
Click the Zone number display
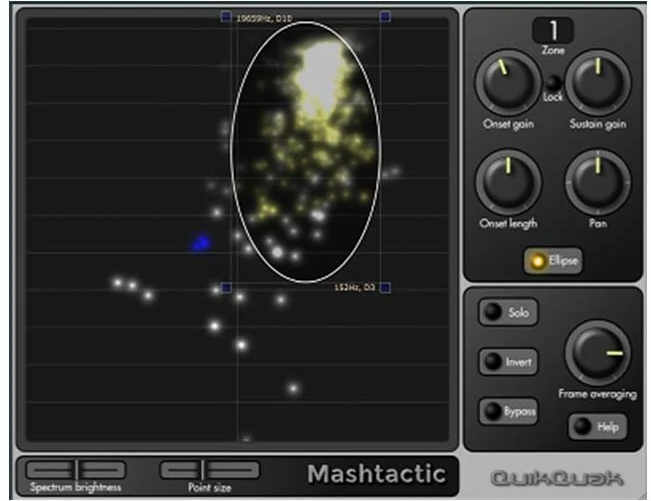tap(553, 30)
